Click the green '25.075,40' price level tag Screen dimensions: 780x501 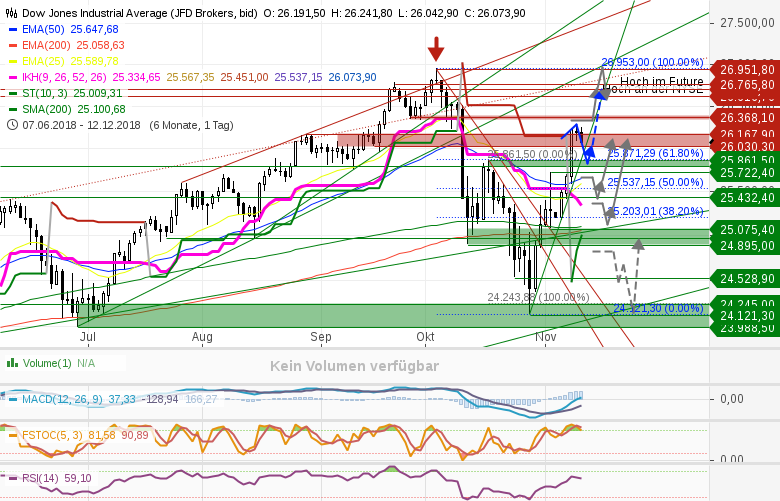tap(745, 229)
